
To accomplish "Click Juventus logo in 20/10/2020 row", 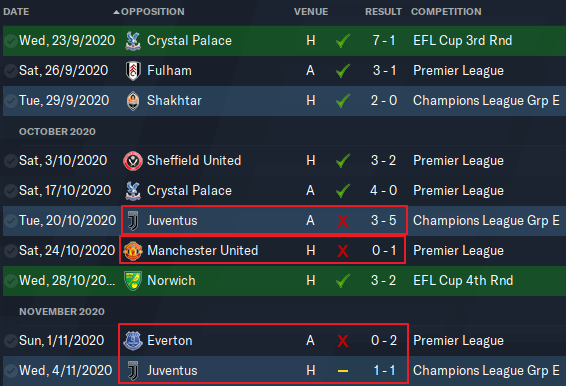I will [x=133, y=221].
